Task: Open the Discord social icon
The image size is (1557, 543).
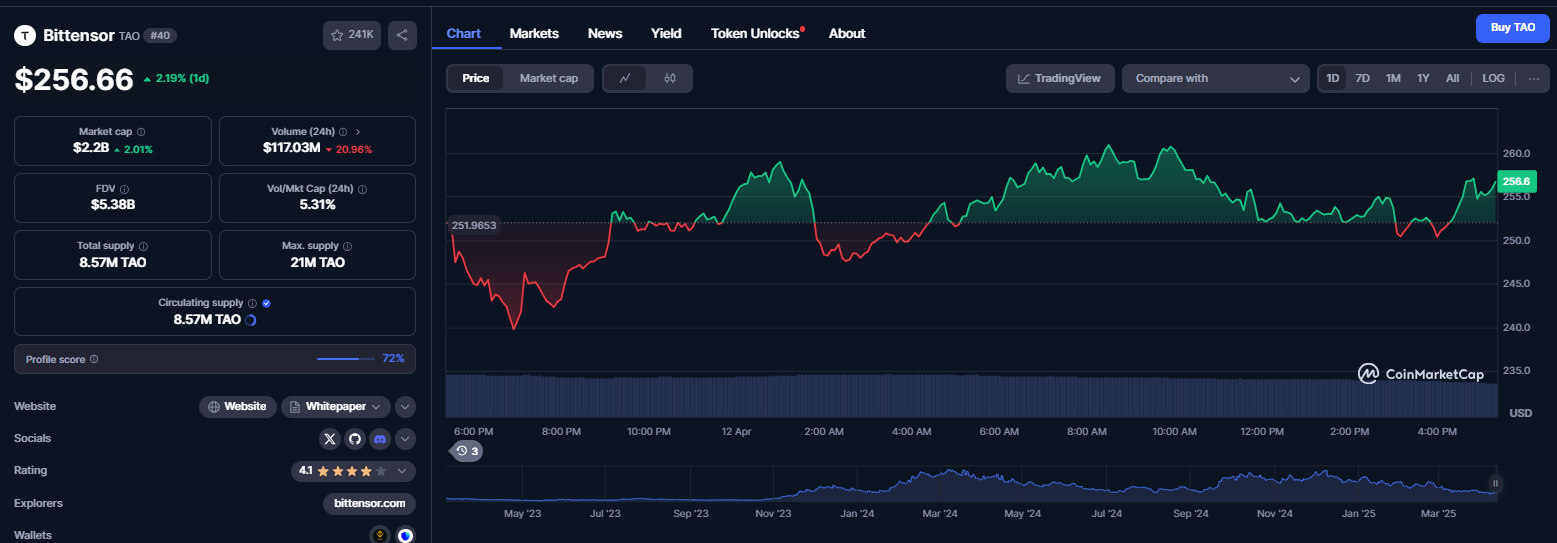Action: [380, 438]
